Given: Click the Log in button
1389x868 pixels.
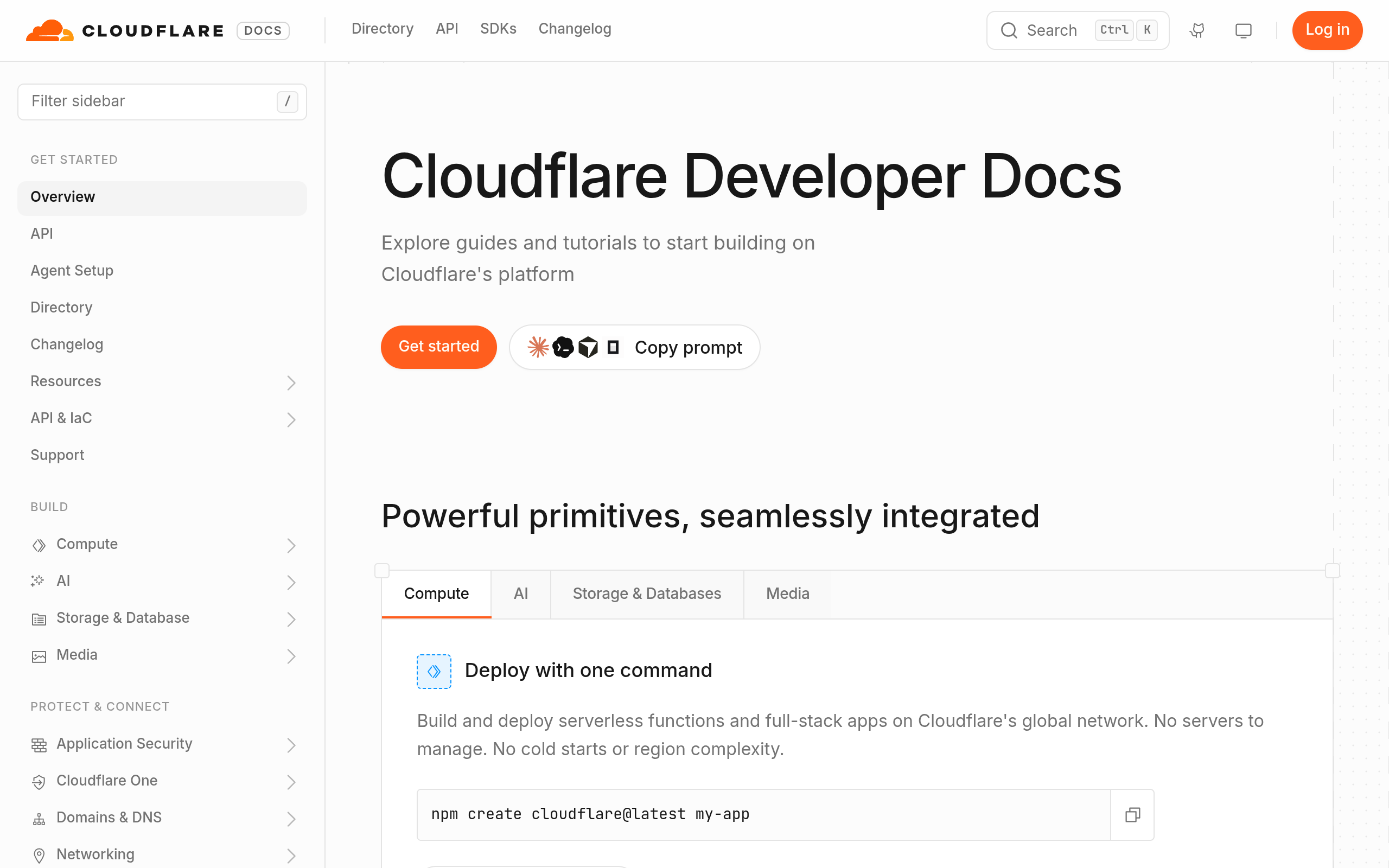Looking at the screenshot, I should pyautogui.click(x=1327, y=30).
